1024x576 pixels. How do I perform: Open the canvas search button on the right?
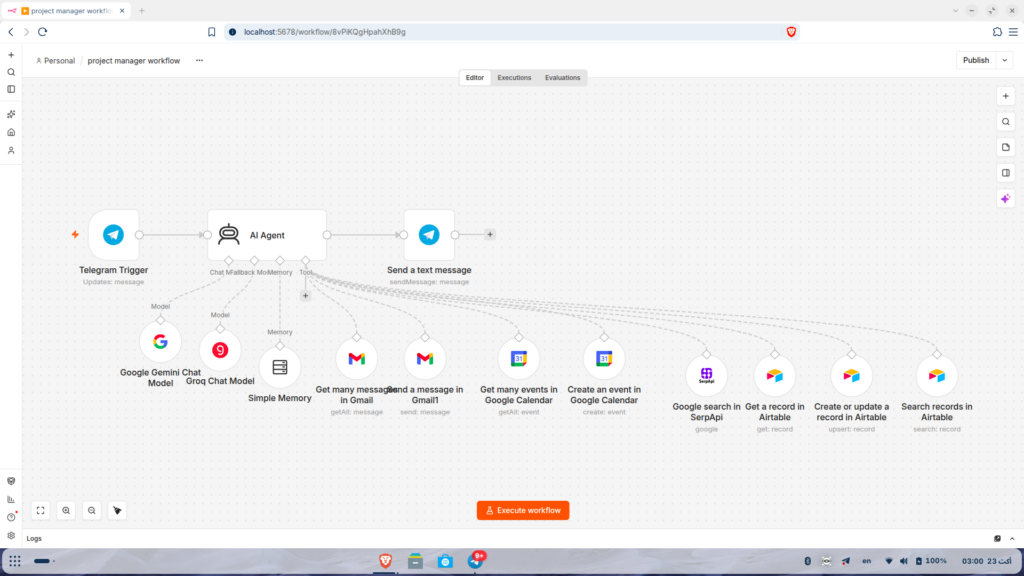(x=1006, y=121)
